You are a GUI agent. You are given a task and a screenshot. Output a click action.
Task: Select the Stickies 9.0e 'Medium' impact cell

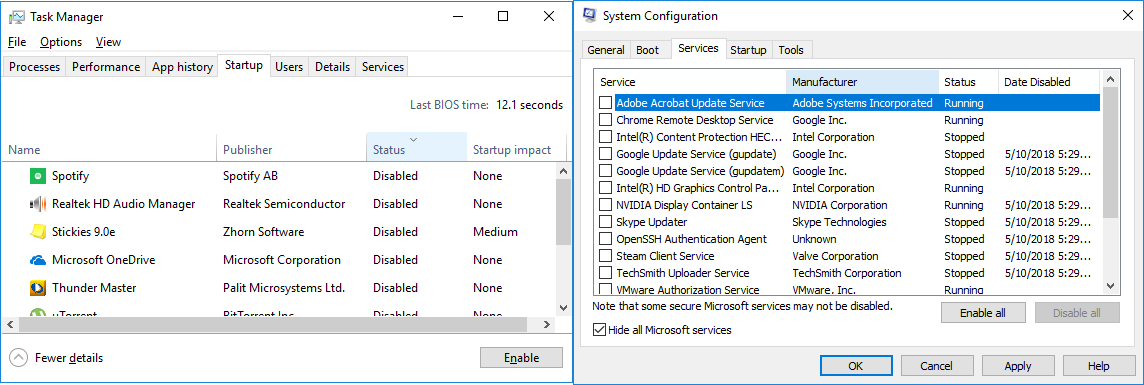tap(495, 232)
